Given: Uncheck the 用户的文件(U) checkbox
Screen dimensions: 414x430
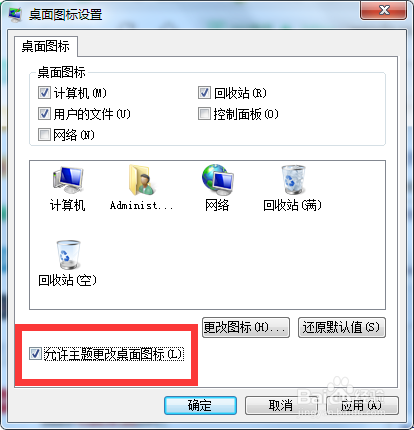Looking at the screenshot, I should [44, 114].
